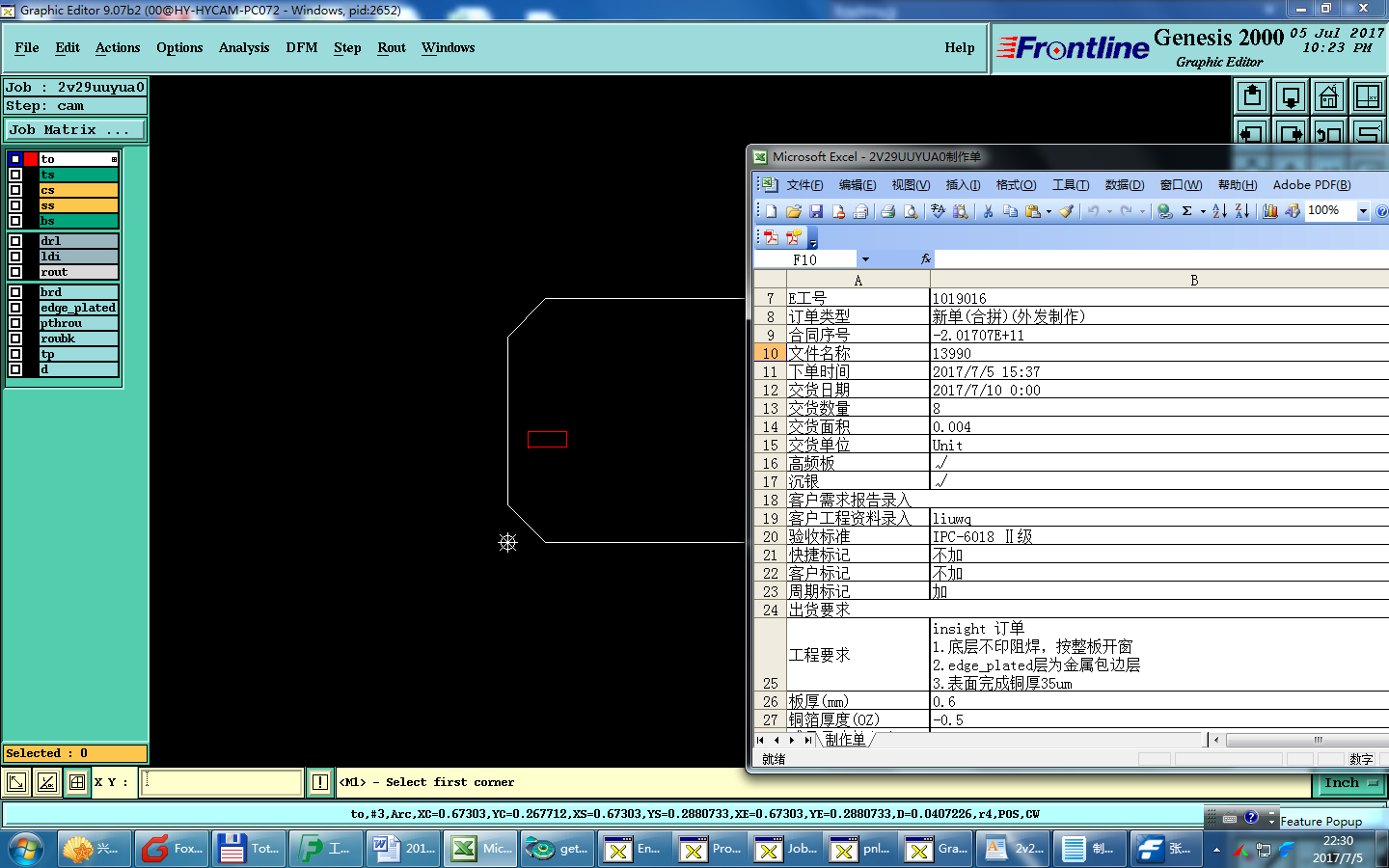Click the first Genesis top-right panel icon

click(x=1252, y=96)
